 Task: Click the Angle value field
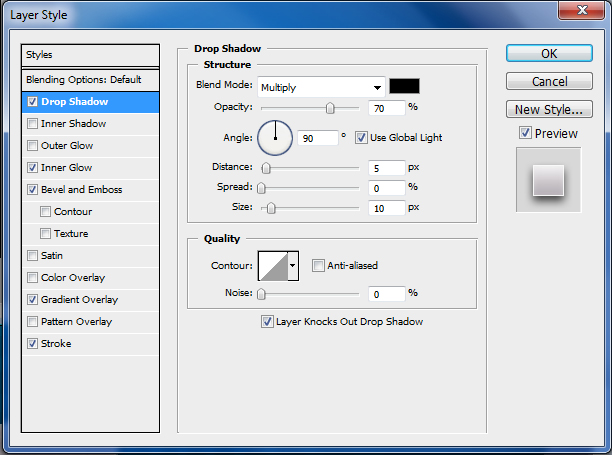click(x=318, y=138)
